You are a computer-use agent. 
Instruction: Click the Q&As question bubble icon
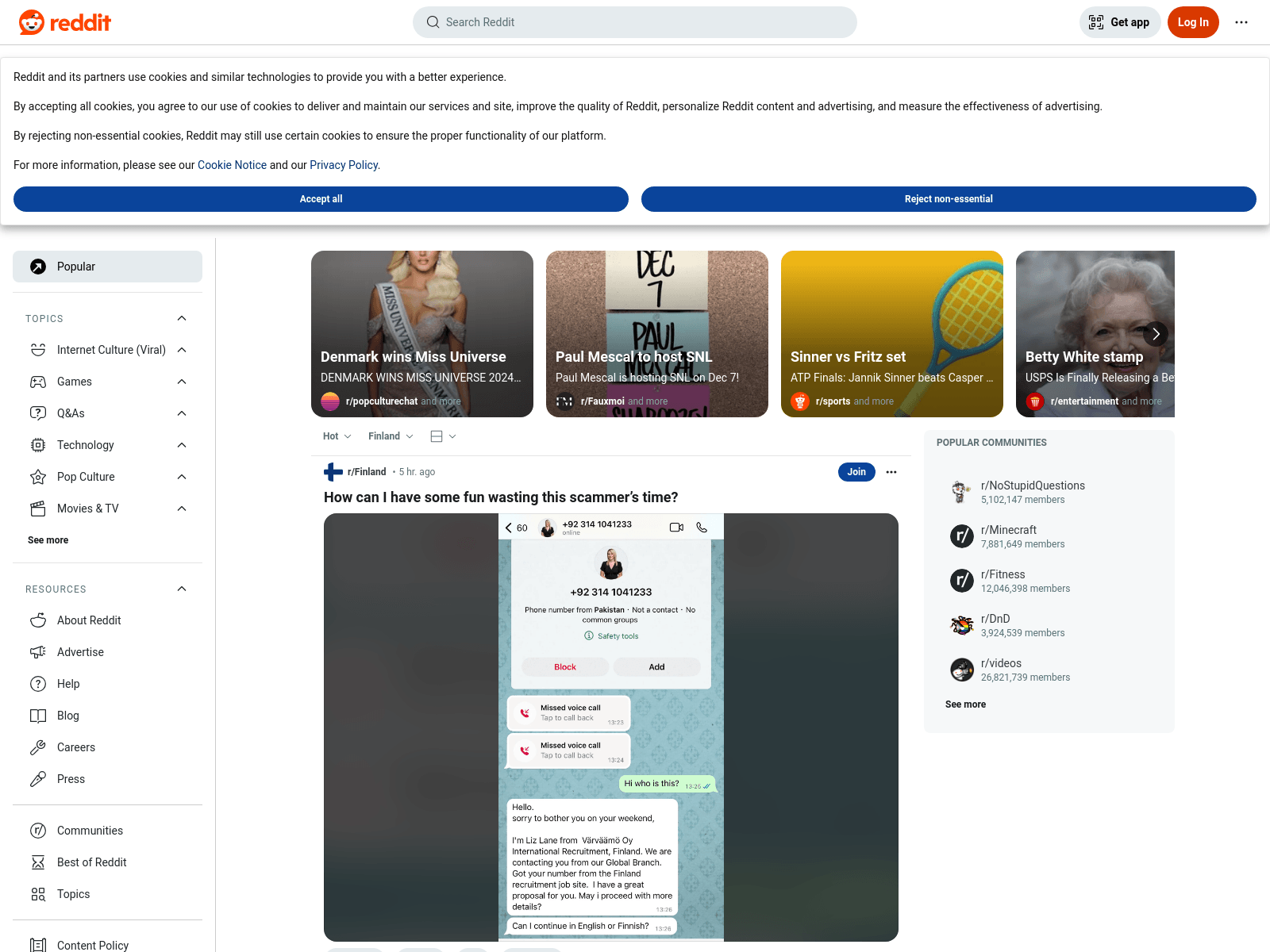click(x=38, y=413)
